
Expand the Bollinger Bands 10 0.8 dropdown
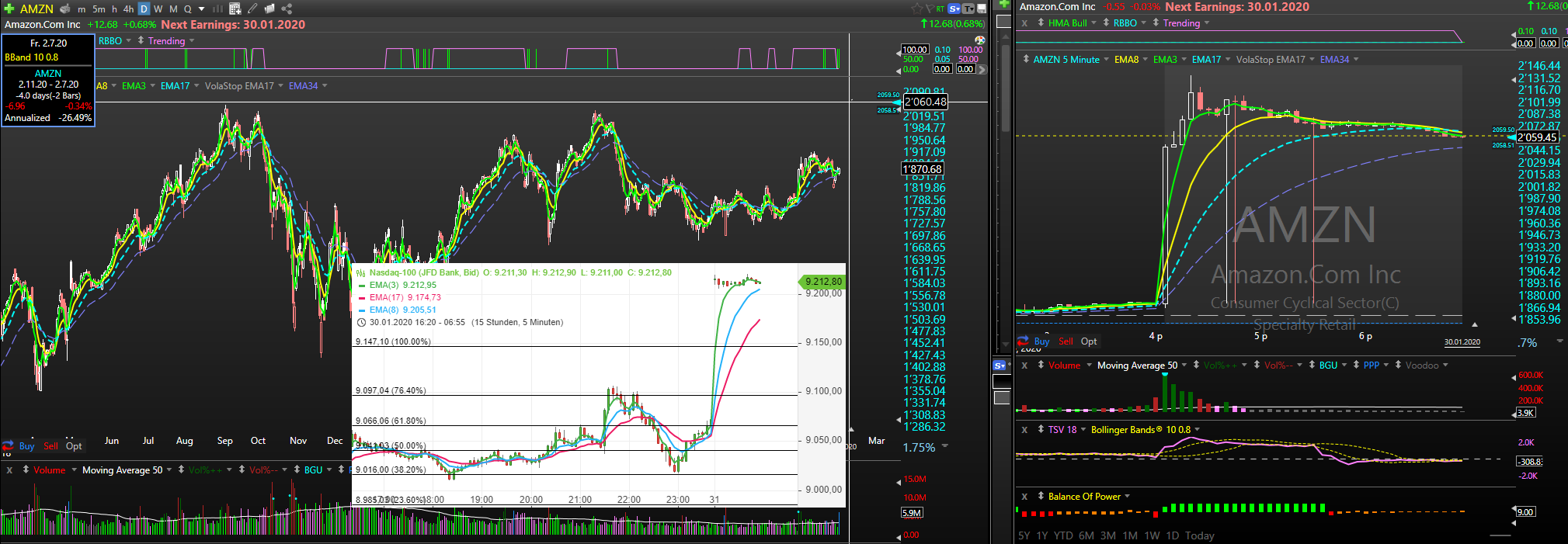(x=1197, y=430)
